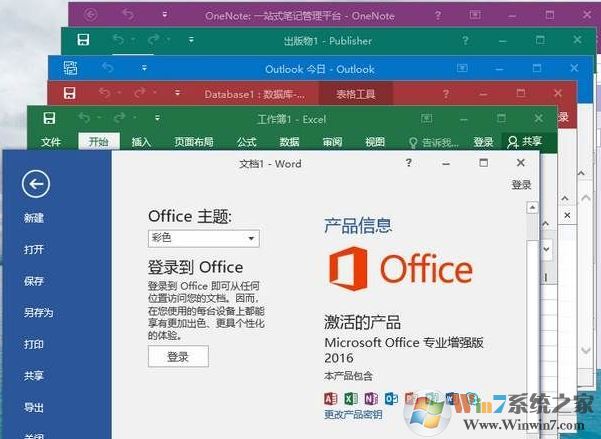Click the redo icon in Excel title bar
The image size is (601, 439).
(120, 117)
